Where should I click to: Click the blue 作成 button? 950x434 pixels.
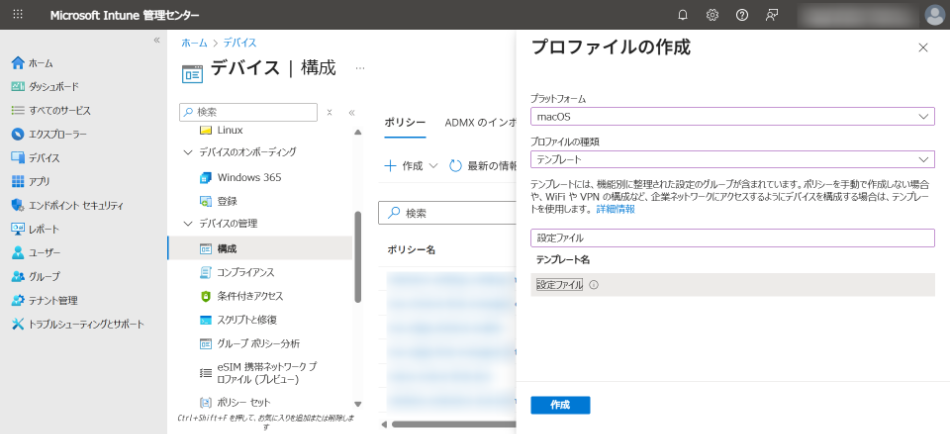(x=560, y=405)
